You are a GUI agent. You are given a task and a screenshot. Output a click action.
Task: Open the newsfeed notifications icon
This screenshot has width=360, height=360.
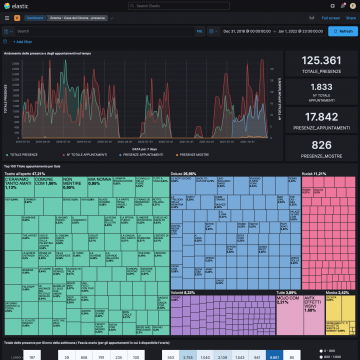(343, 6)
